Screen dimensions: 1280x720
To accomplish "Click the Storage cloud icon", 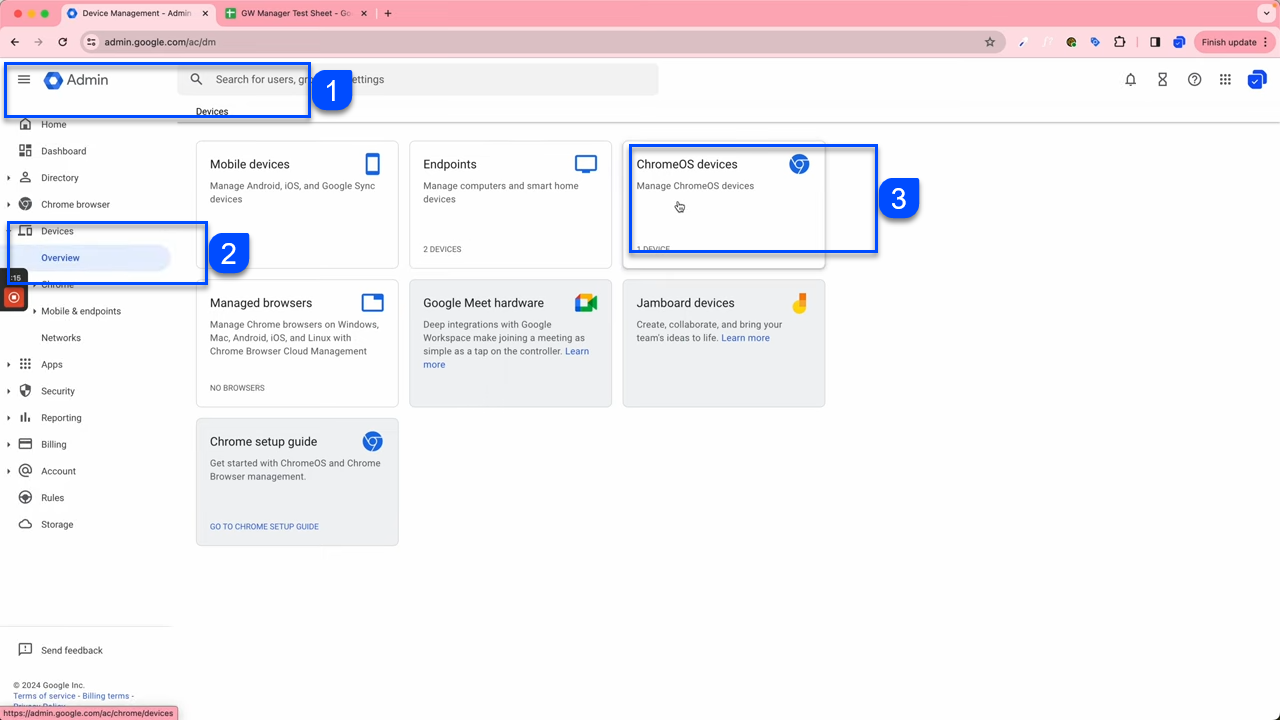I will (26, 524).
